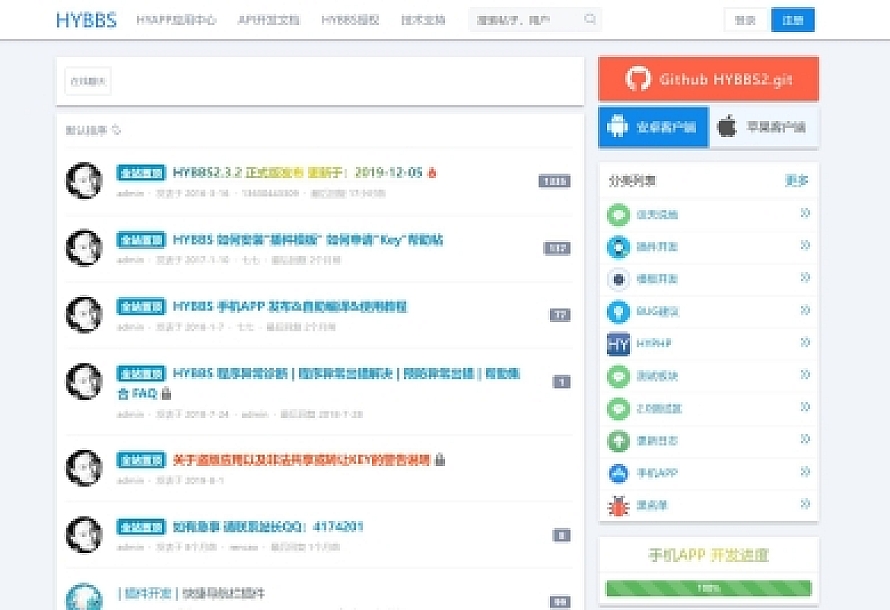Expand the HYPHP category chevron

pos(805,343)
